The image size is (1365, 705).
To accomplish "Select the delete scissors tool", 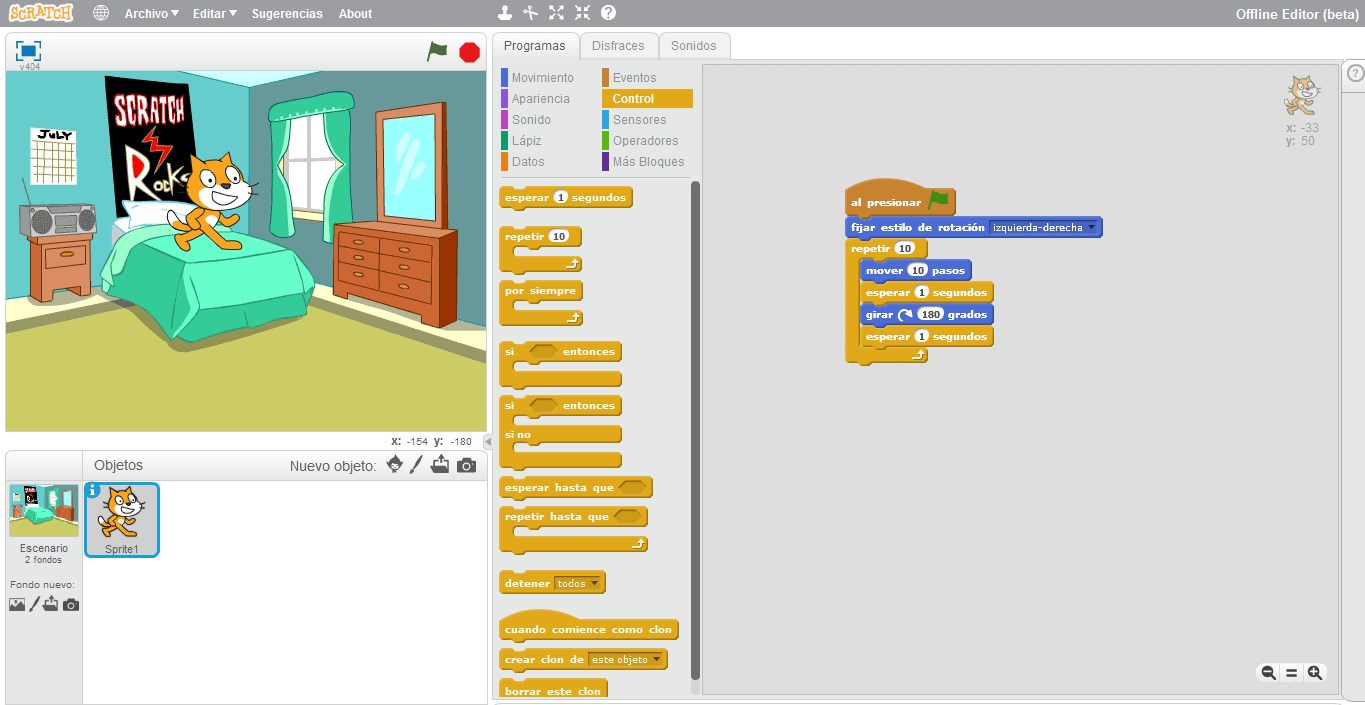I will tap(530, 13).
